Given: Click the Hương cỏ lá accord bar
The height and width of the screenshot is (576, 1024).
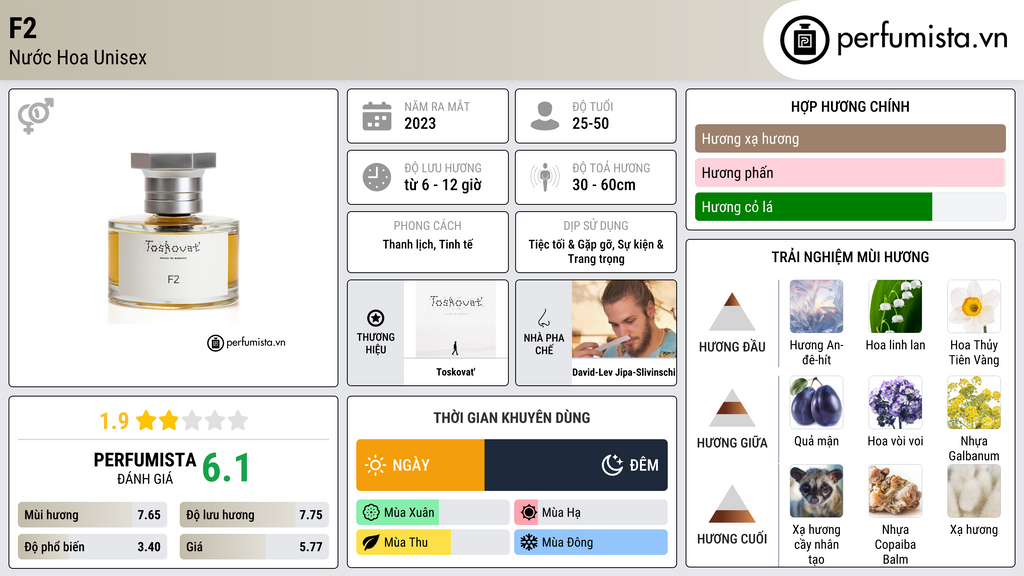Looking at the screenshot, I should (850, 206).
